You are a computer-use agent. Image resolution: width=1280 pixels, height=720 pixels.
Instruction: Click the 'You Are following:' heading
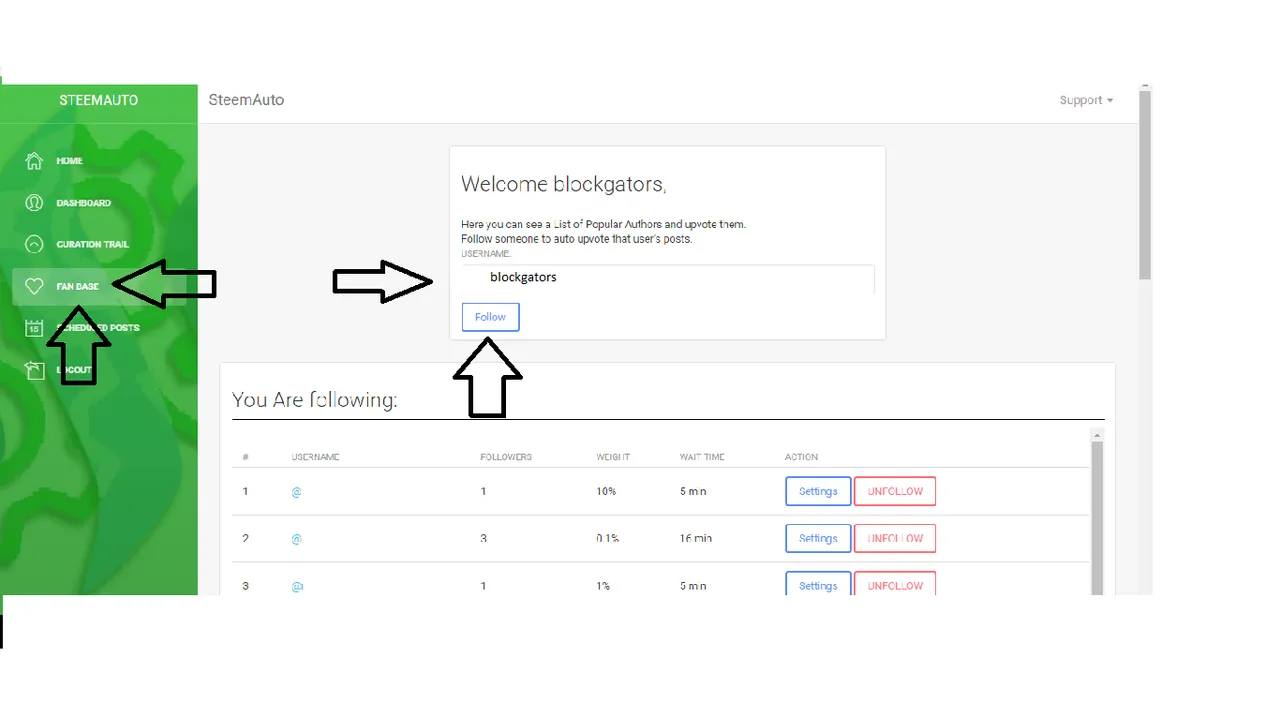315,399
